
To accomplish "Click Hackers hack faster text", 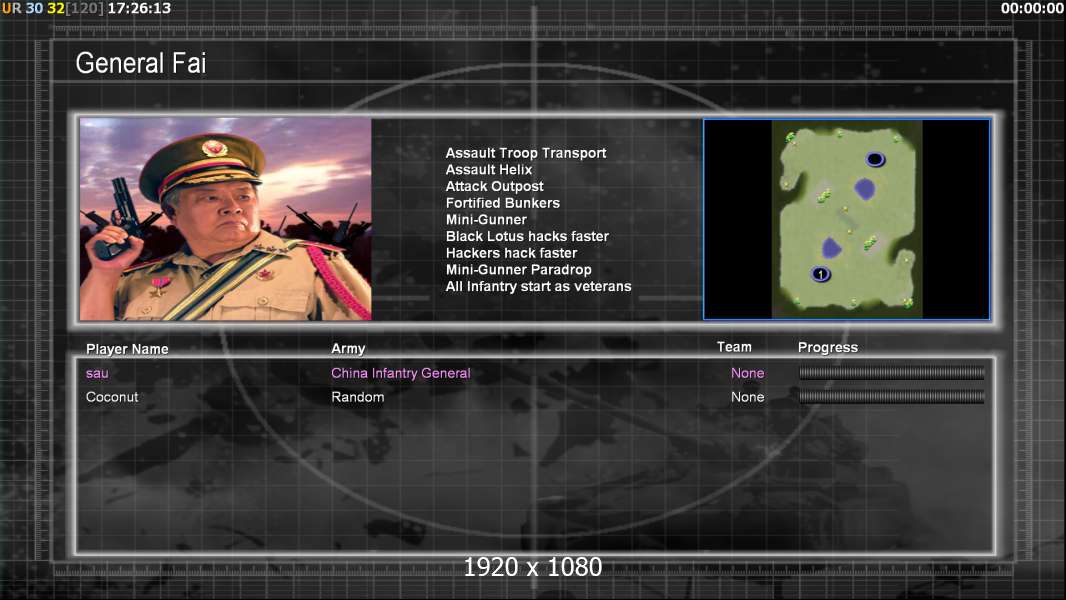I will pos(511,253).
